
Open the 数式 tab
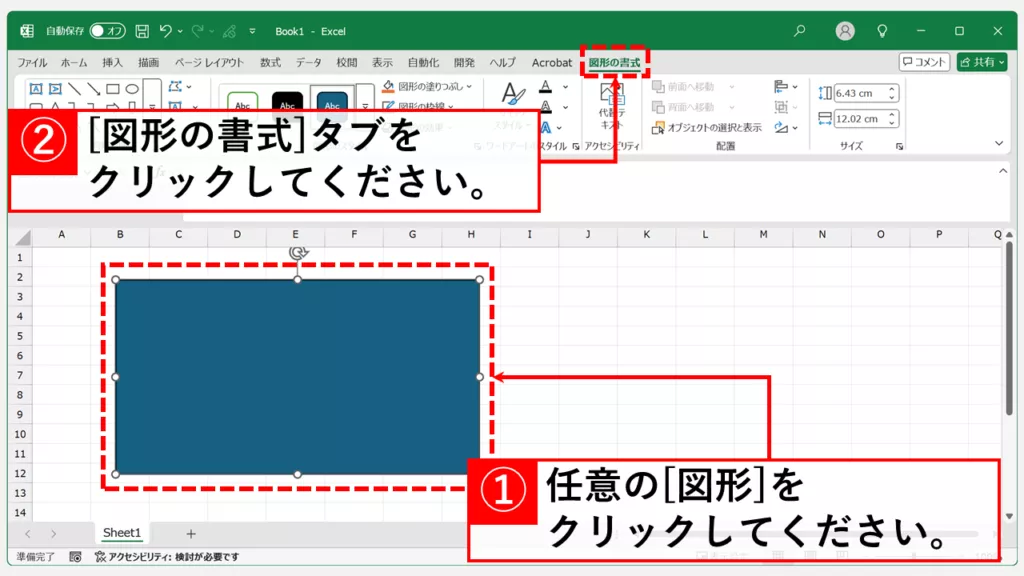pos(270,63)
